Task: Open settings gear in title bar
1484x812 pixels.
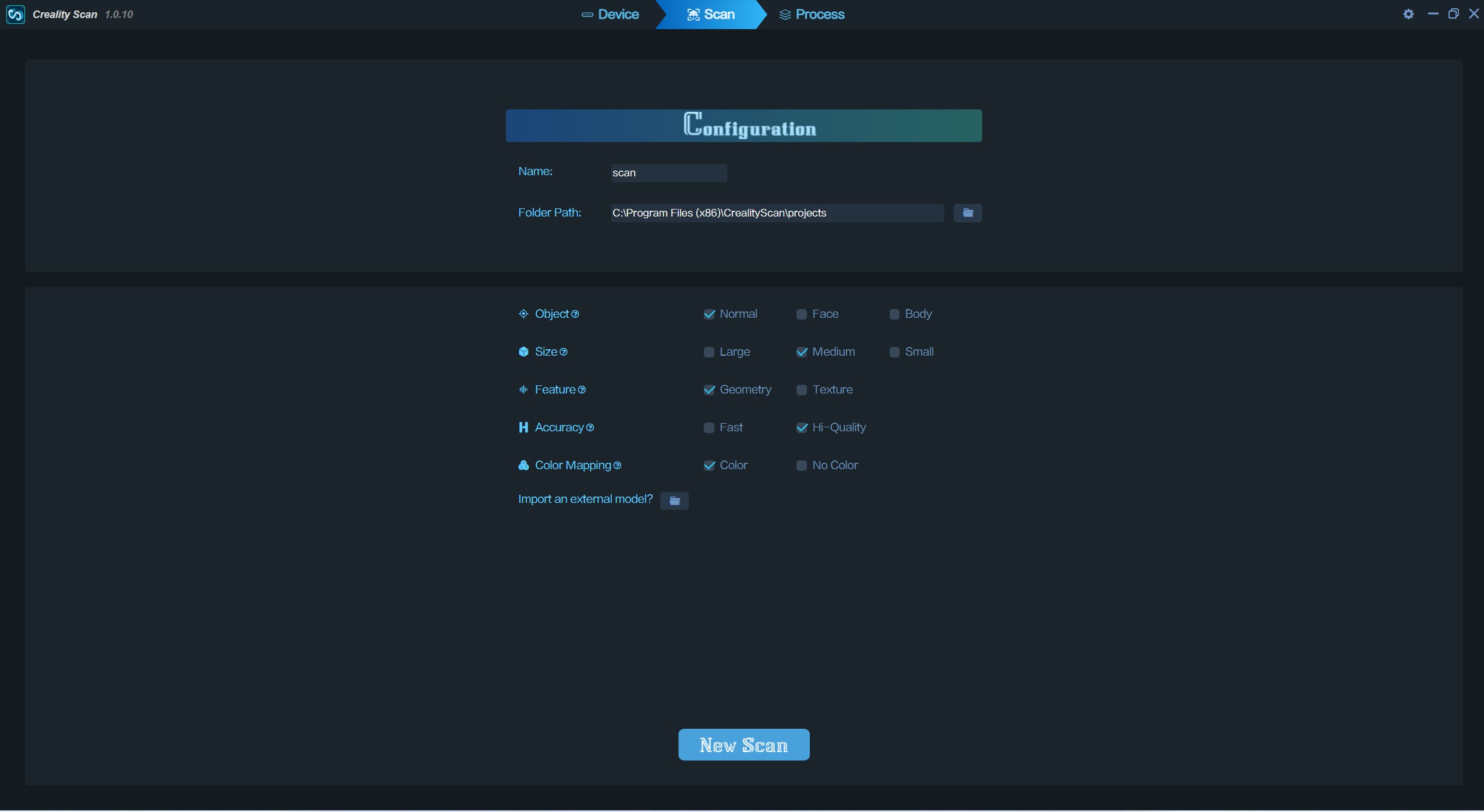Action: click(1408, 14)
